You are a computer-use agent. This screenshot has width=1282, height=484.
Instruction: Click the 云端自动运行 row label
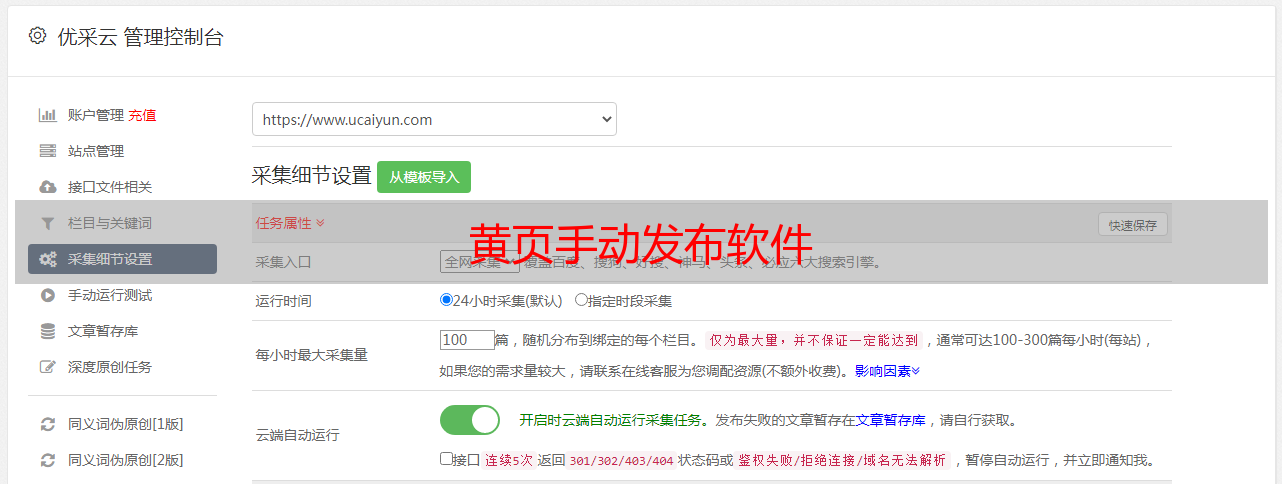pos(298,435)
